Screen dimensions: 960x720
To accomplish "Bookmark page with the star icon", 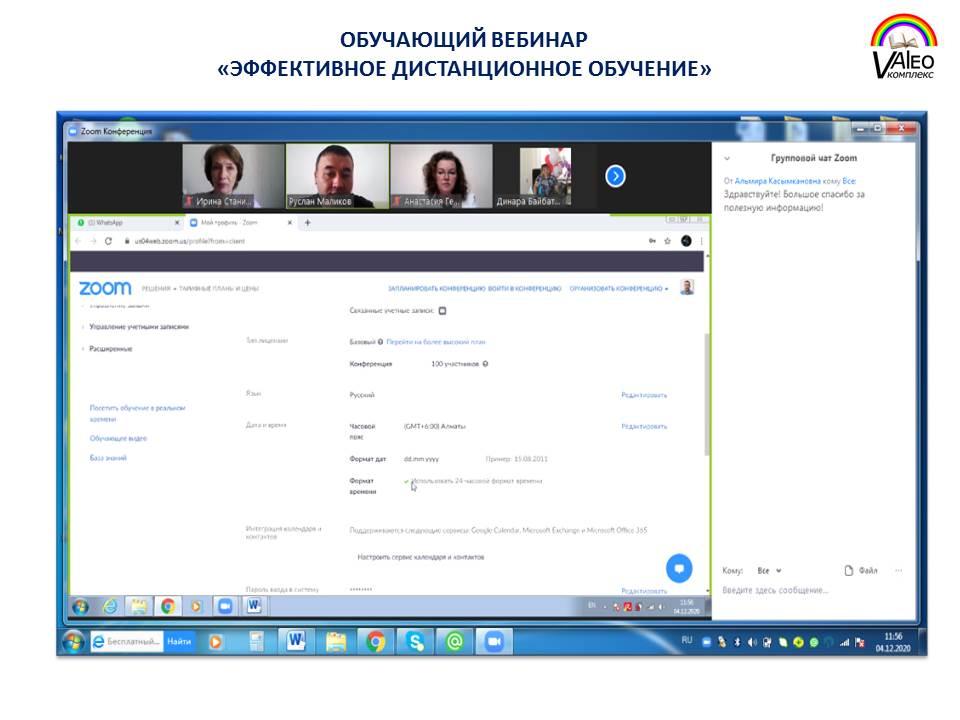I will click(x=667, y=241).
